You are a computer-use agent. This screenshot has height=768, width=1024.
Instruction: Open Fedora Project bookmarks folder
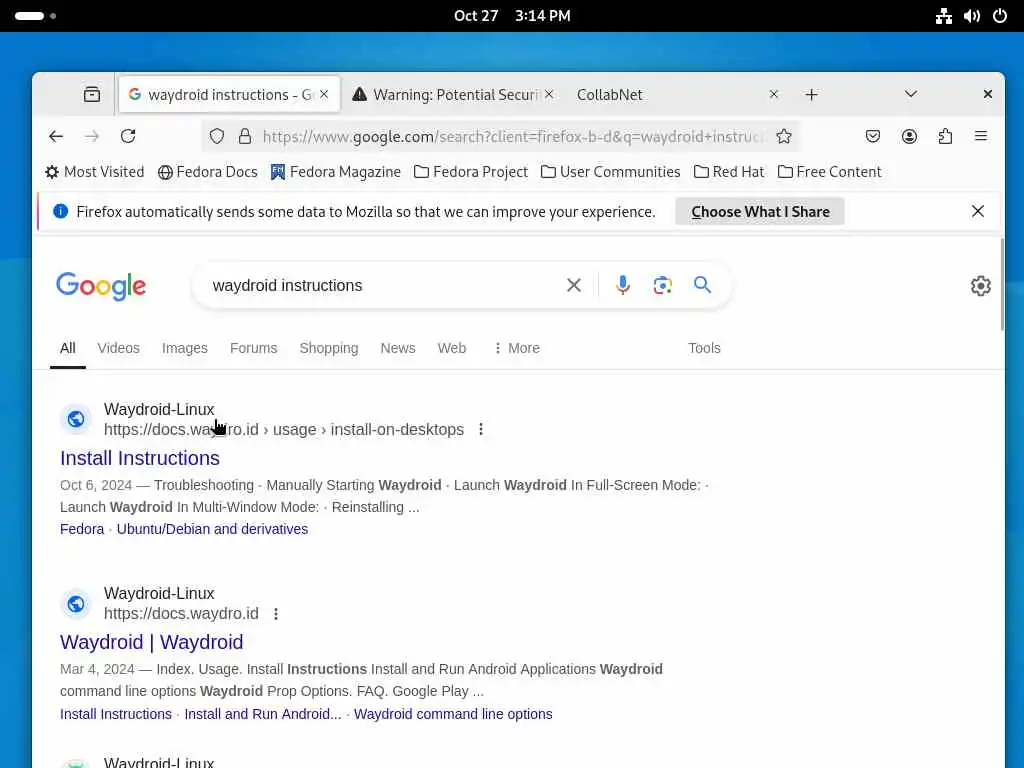tap(471, 172)
